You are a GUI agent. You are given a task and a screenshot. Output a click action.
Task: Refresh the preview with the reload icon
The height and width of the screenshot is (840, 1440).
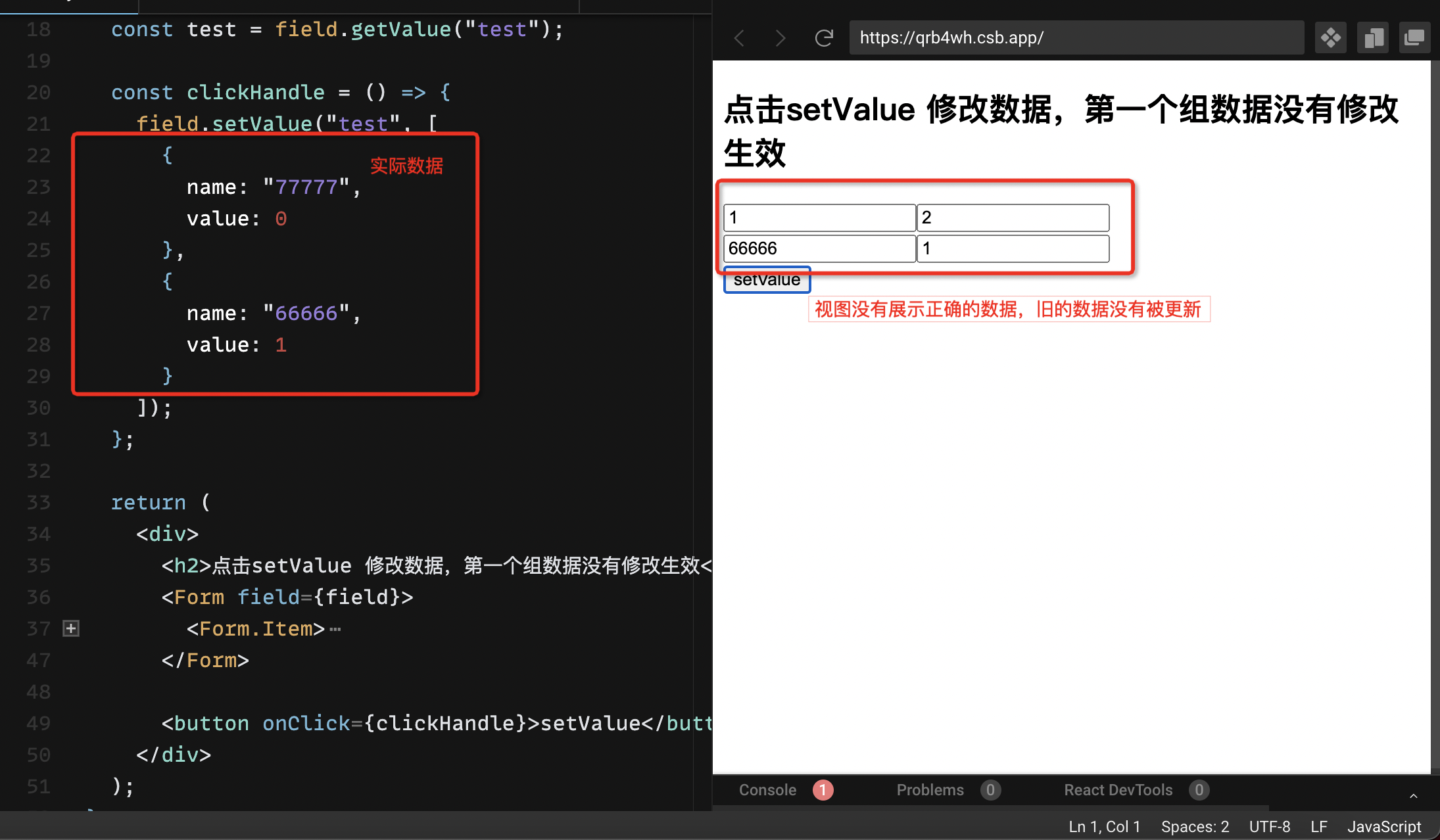click(x=824, y=38)
